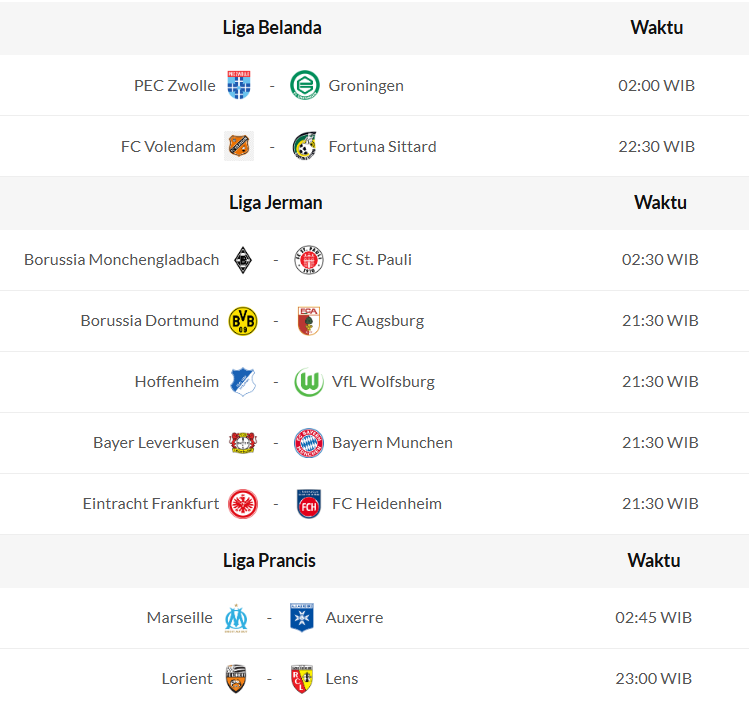Image resolution: width=749 pixels, height=706 pixels.
Task: Click the PEC Zwolle club logo
Action: pyautogui.click(x=240, y=85)
